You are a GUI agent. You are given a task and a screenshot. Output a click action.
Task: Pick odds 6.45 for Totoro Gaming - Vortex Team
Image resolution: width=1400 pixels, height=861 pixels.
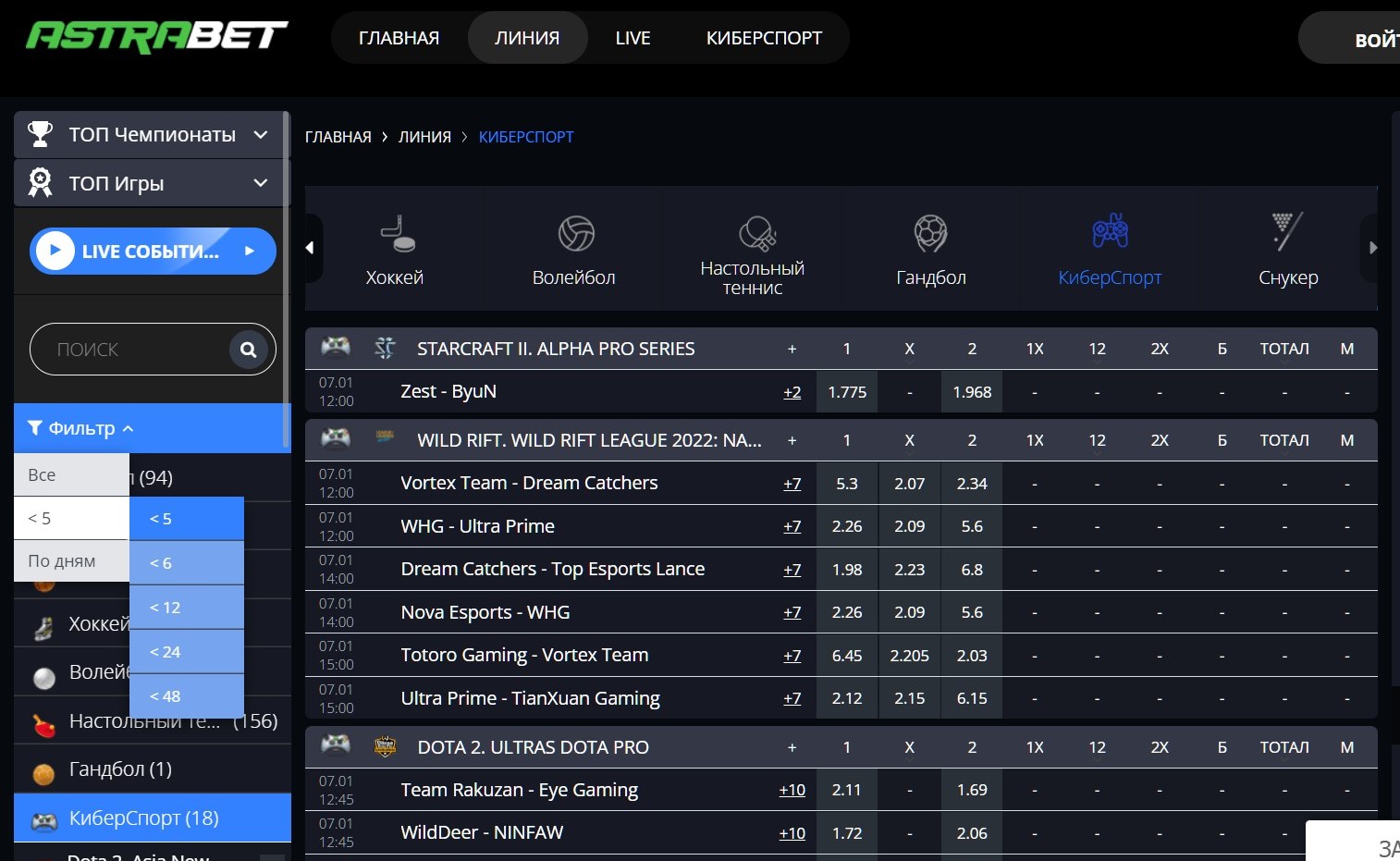point(847,656)
